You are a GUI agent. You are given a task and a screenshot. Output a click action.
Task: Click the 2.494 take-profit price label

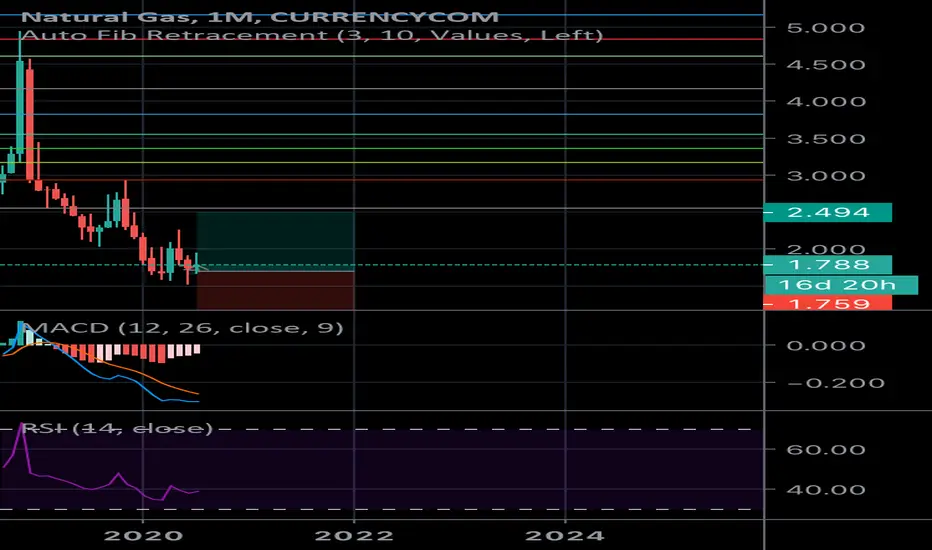(827, 212)
